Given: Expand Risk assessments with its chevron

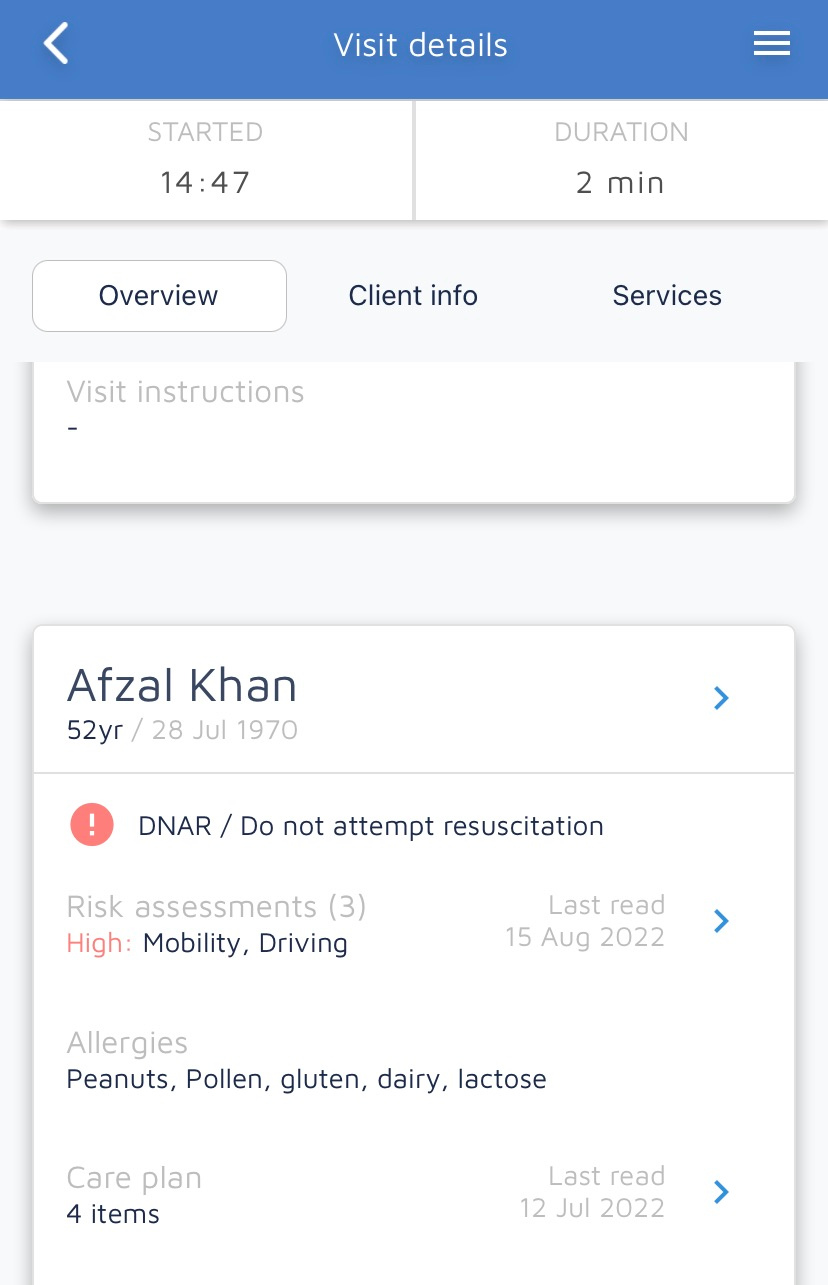Looking at the screenshot, I should (721, 921).
